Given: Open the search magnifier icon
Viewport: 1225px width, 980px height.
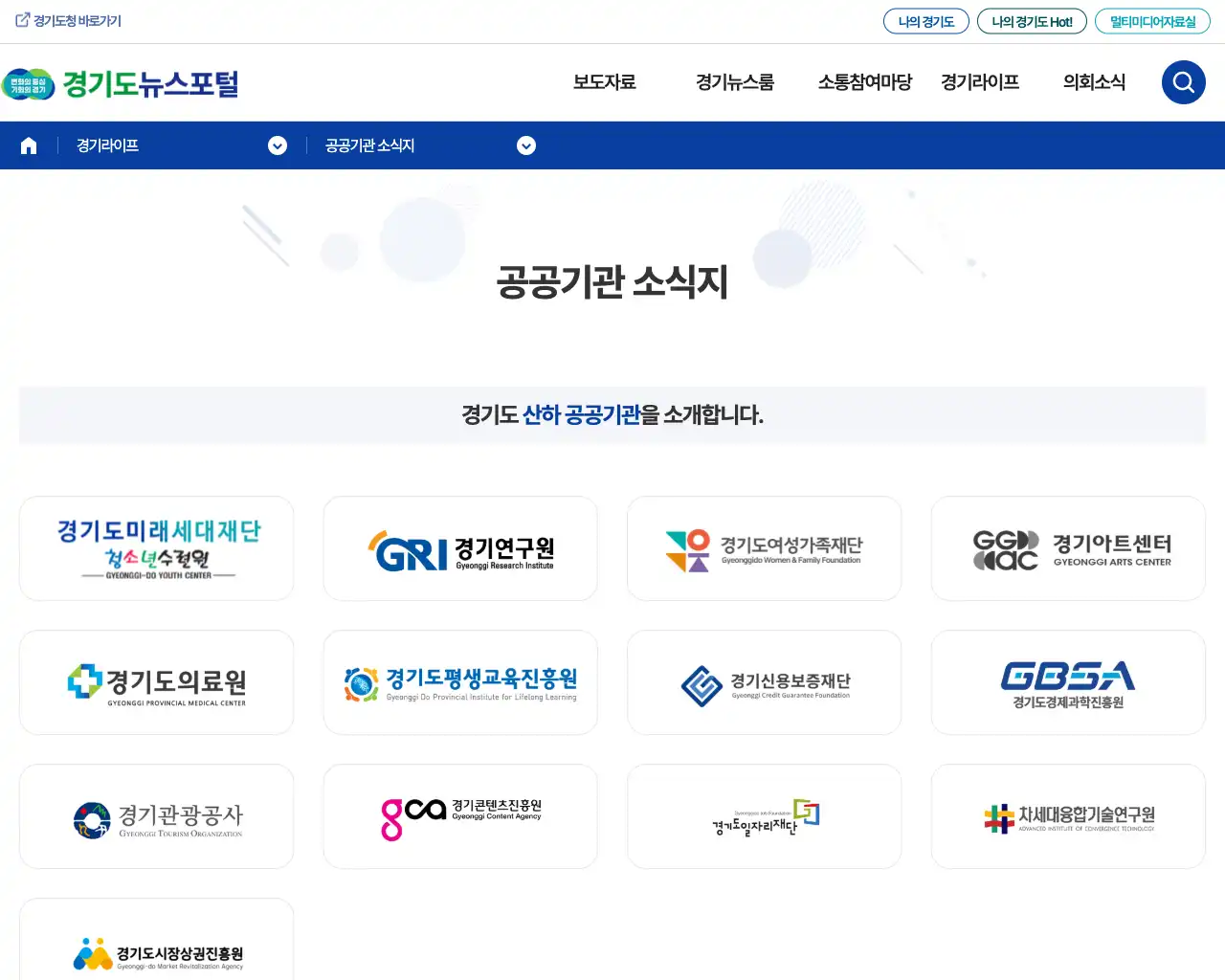Looking at the screenshot, I should point(1183,82).
